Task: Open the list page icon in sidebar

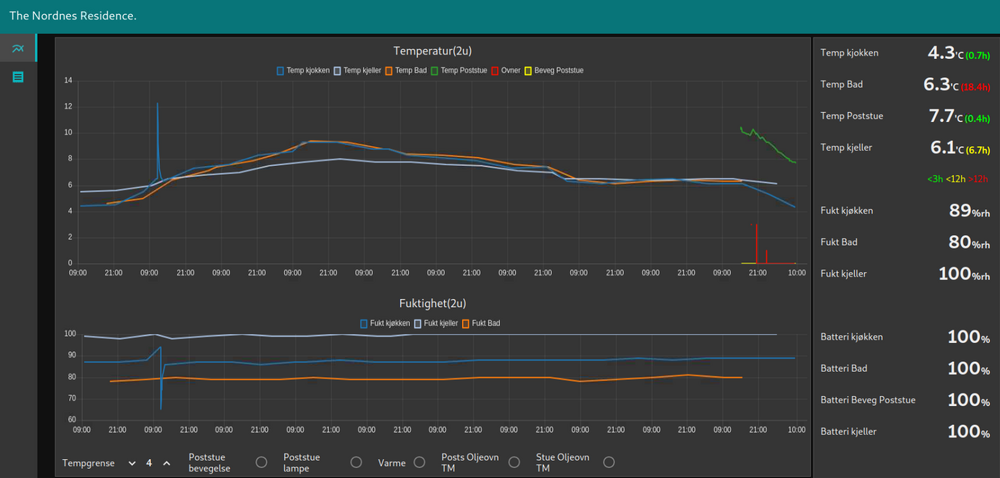Action: [17, 77]
